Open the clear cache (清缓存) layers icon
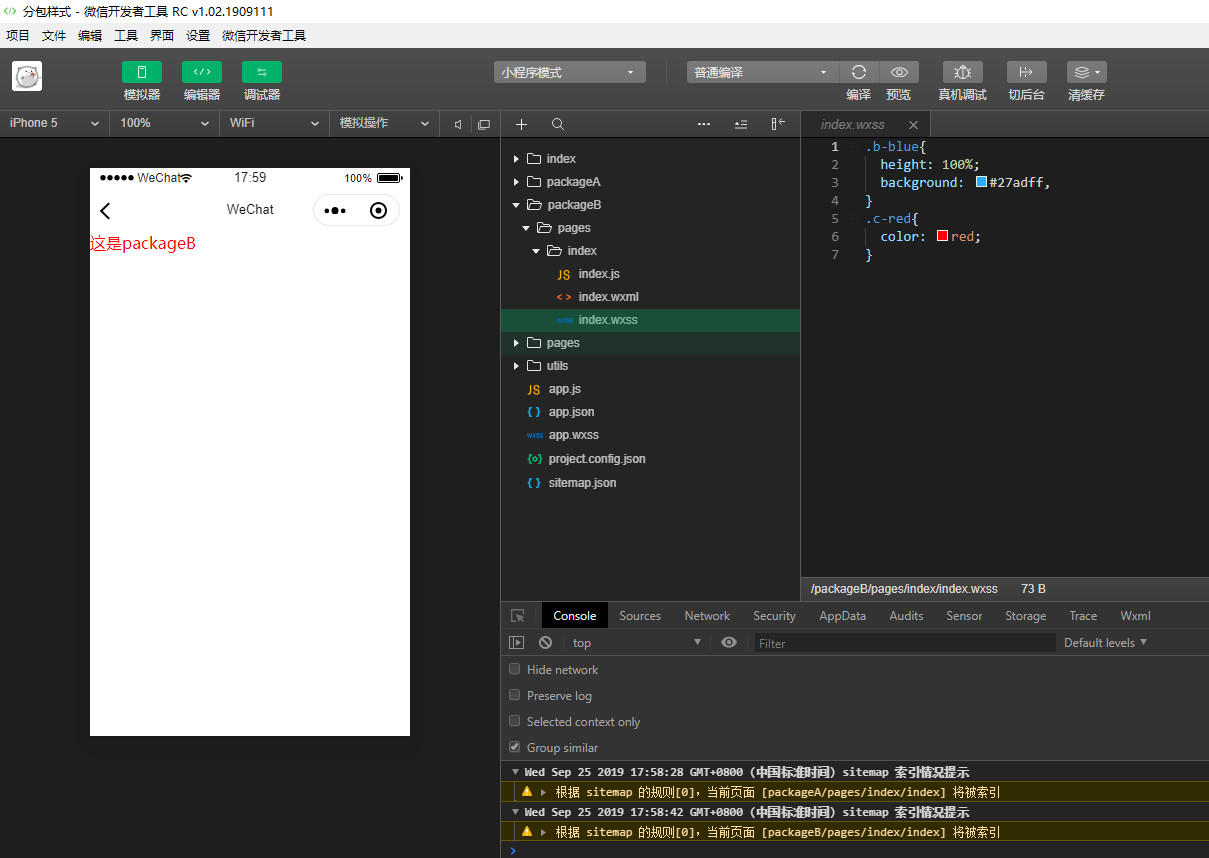The width and height of the screenshot is (1209, 858). (x=1086, y=72)
